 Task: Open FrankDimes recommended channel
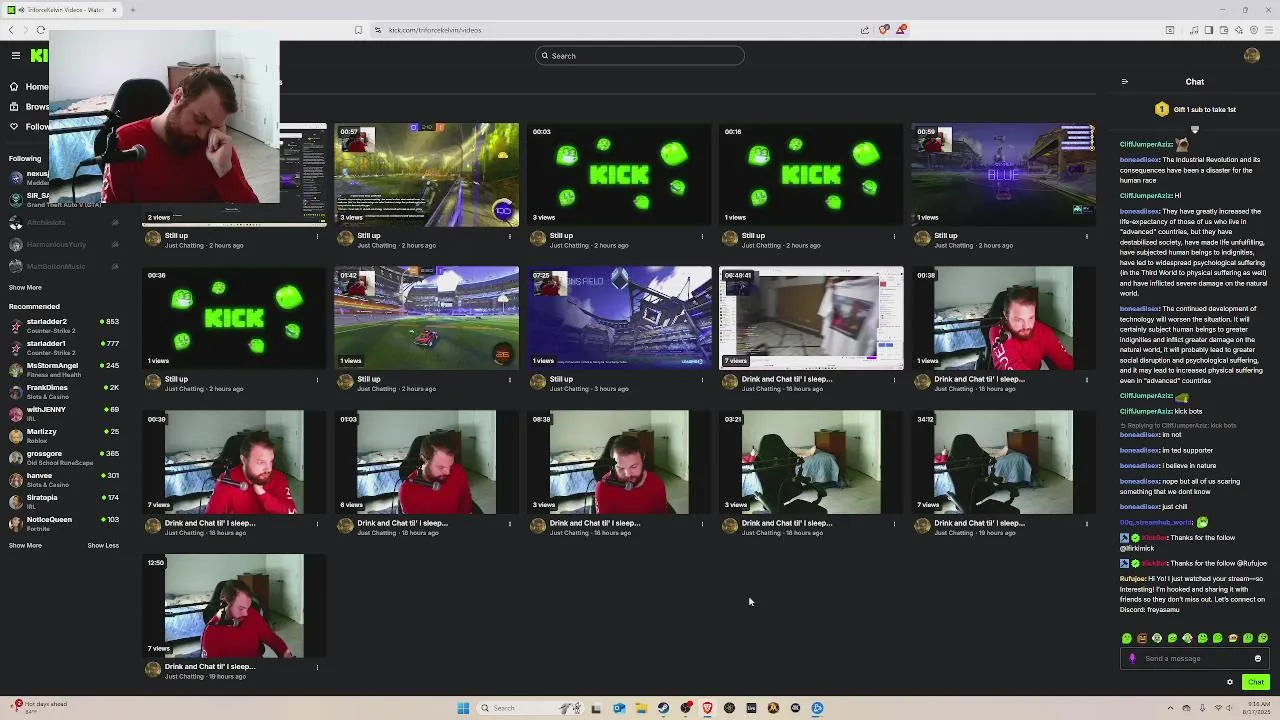coord(64,392)
